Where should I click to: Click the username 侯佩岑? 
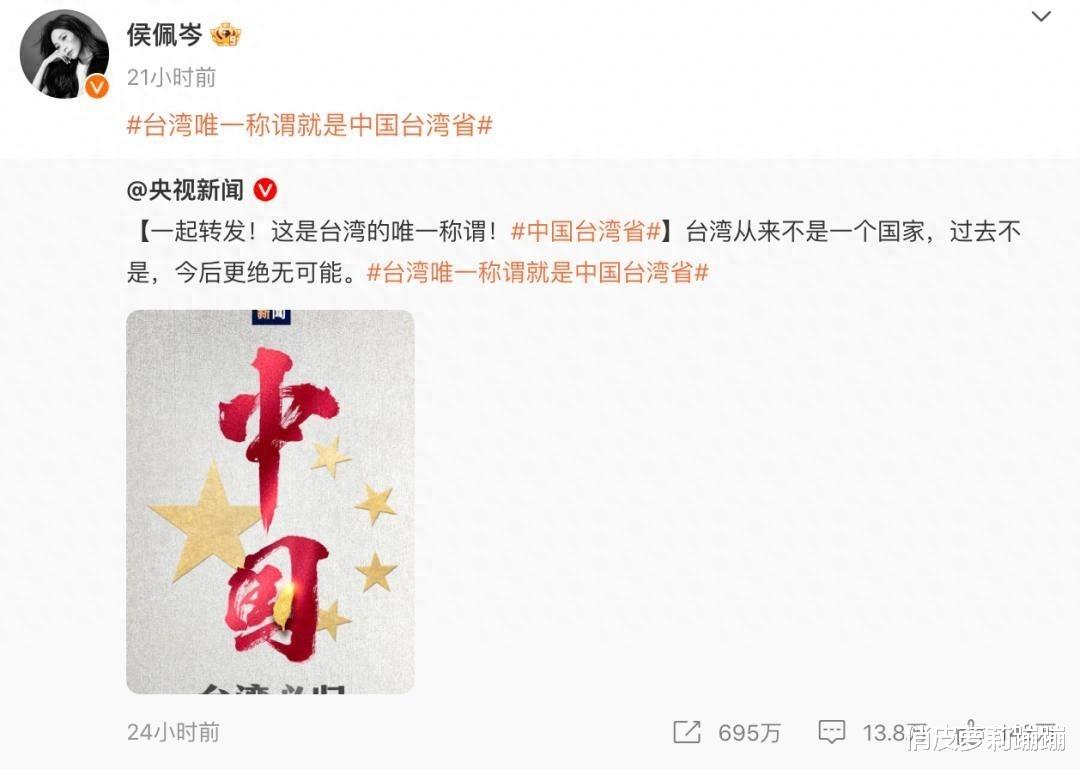[164, 34]
